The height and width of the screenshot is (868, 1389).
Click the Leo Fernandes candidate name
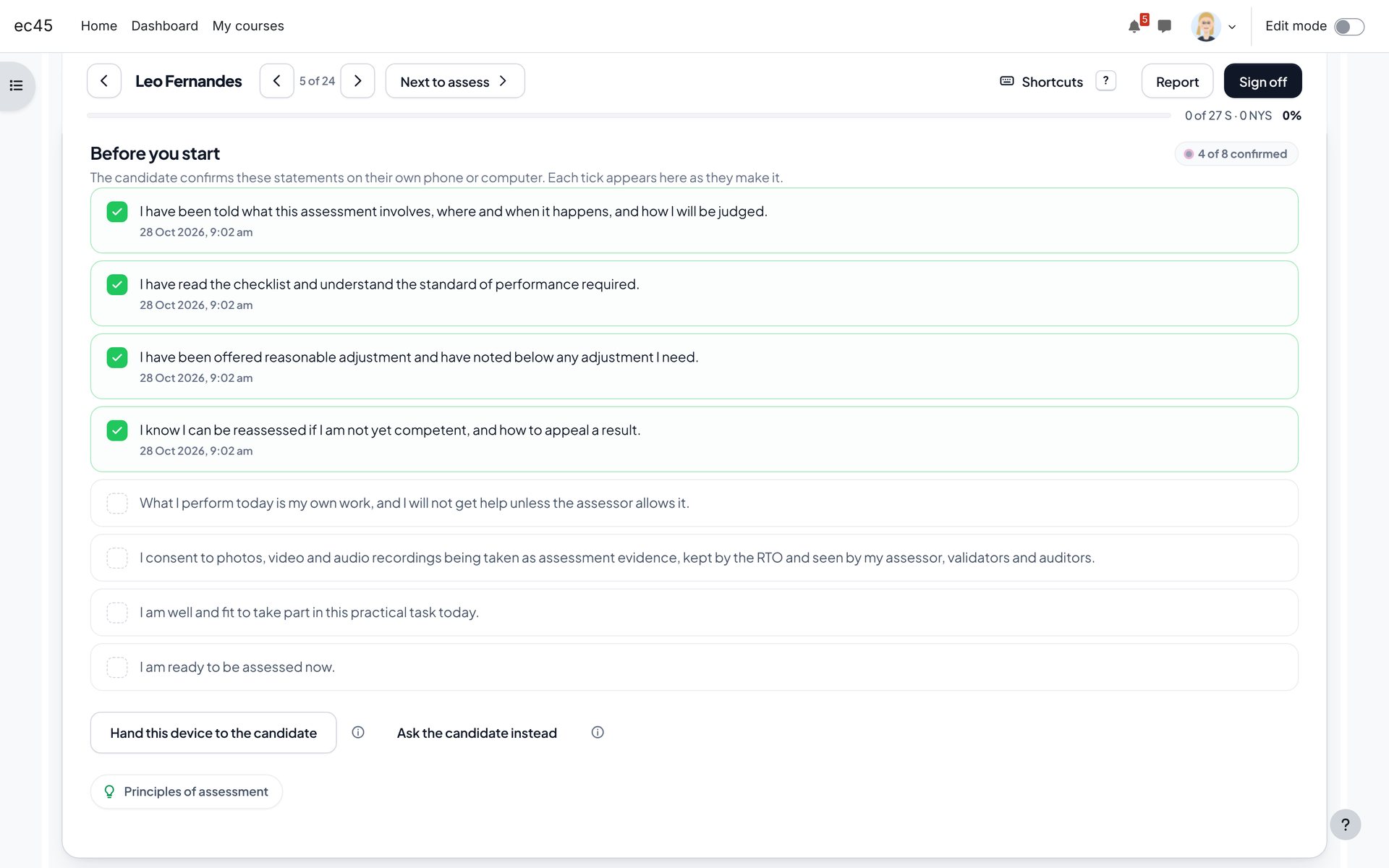(189, 81)
